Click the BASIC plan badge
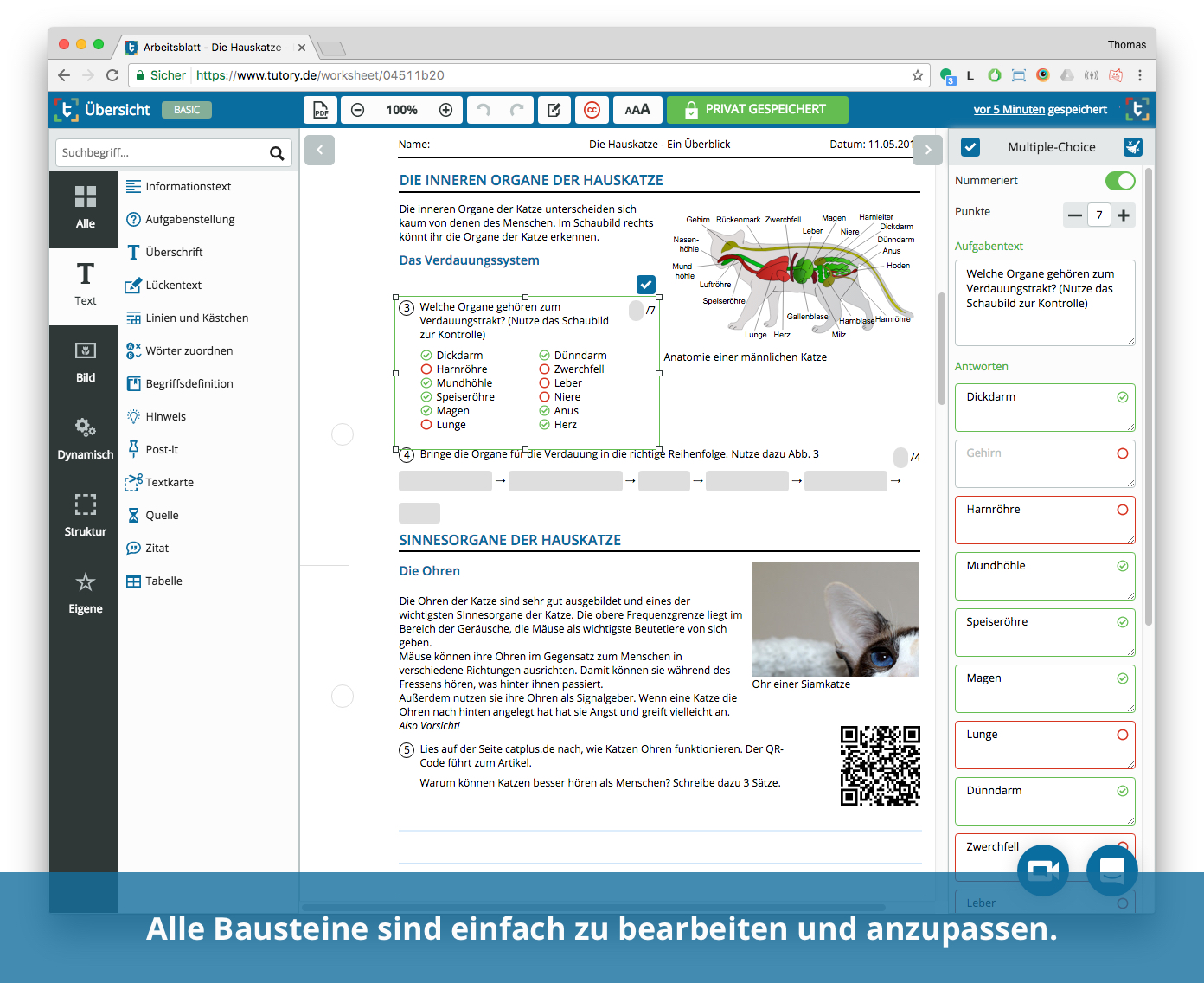The width and height of the screenshot is (1204, 983). 187,110
